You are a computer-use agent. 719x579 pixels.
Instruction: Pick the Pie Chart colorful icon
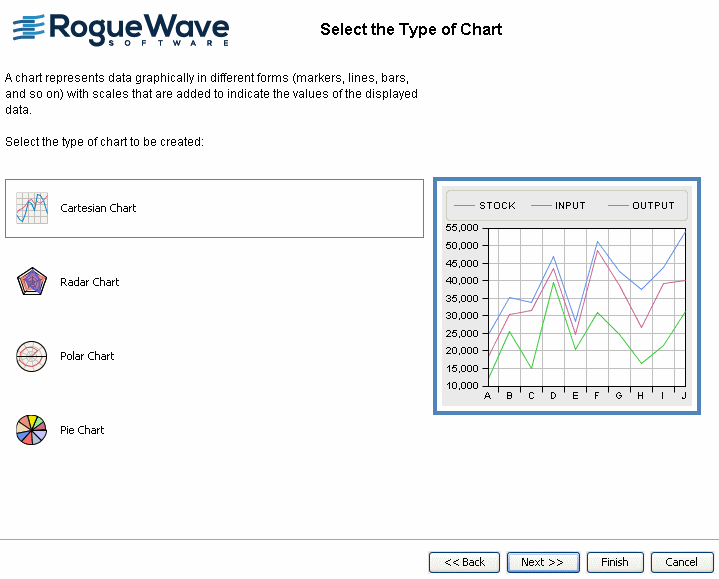coord(32,430)
